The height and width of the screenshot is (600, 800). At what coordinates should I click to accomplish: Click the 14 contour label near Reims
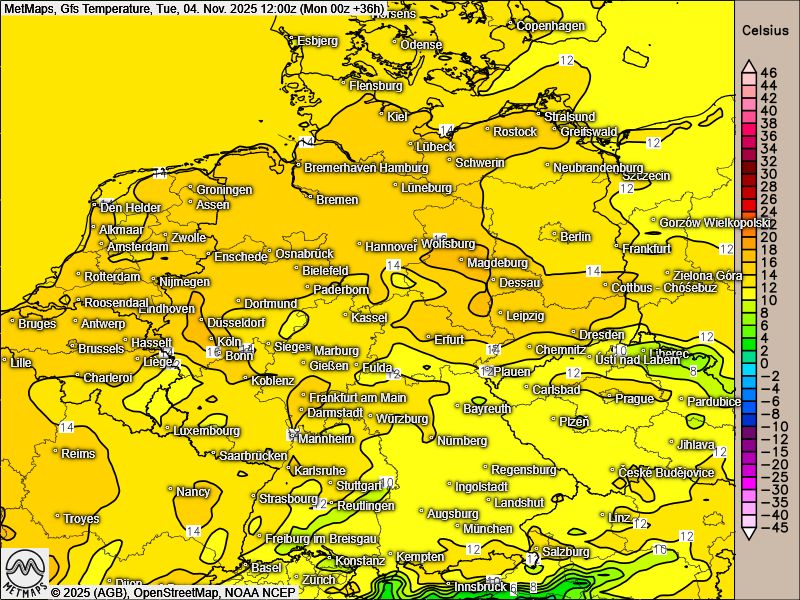(x=66, y=427)
